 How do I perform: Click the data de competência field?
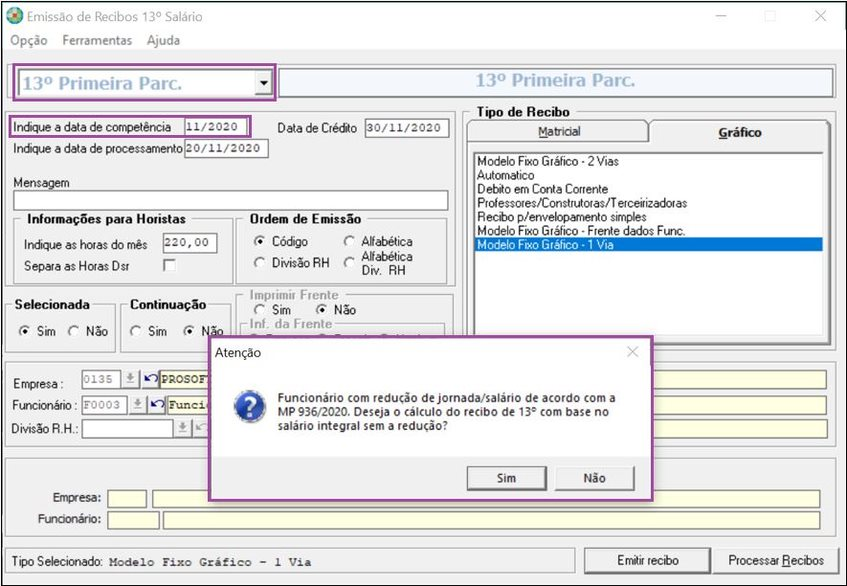tap(216, 127)
